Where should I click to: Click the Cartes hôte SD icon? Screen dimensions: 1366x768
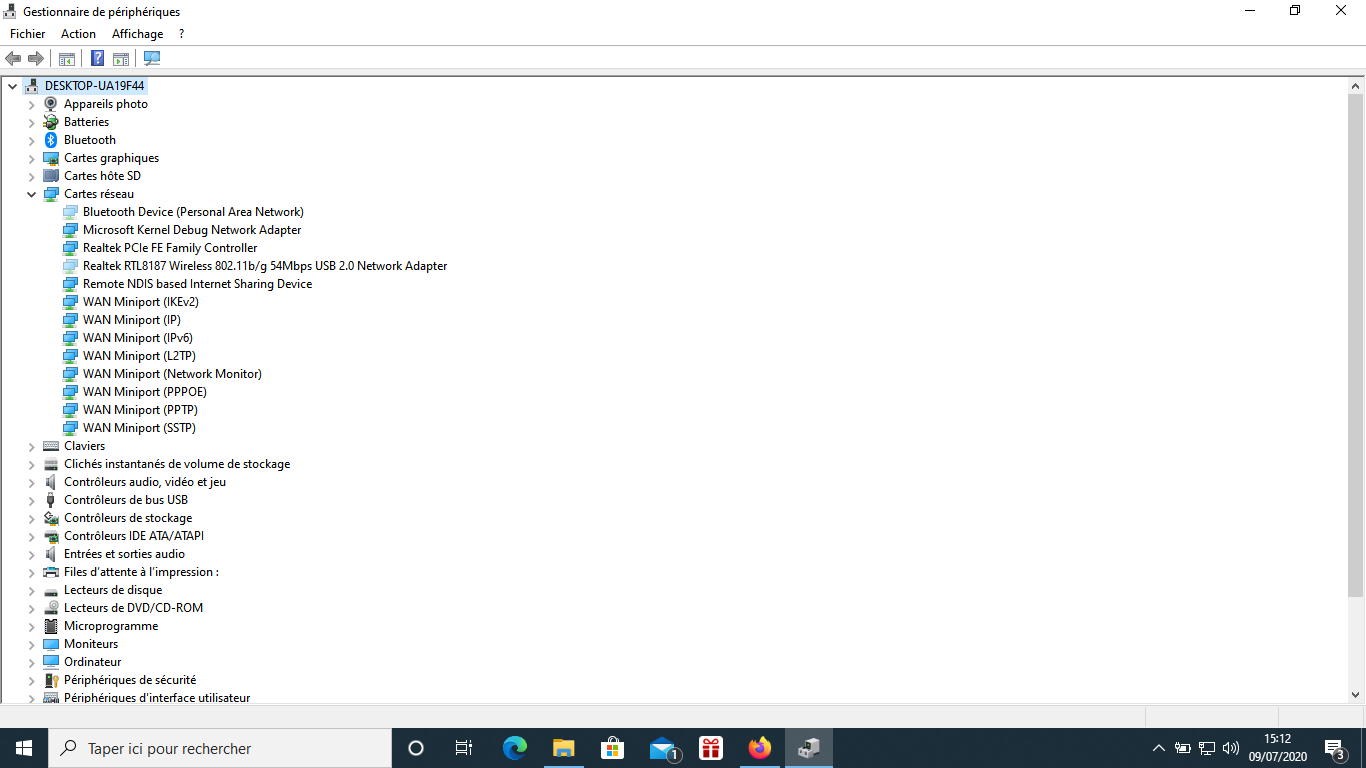[51, 176]
